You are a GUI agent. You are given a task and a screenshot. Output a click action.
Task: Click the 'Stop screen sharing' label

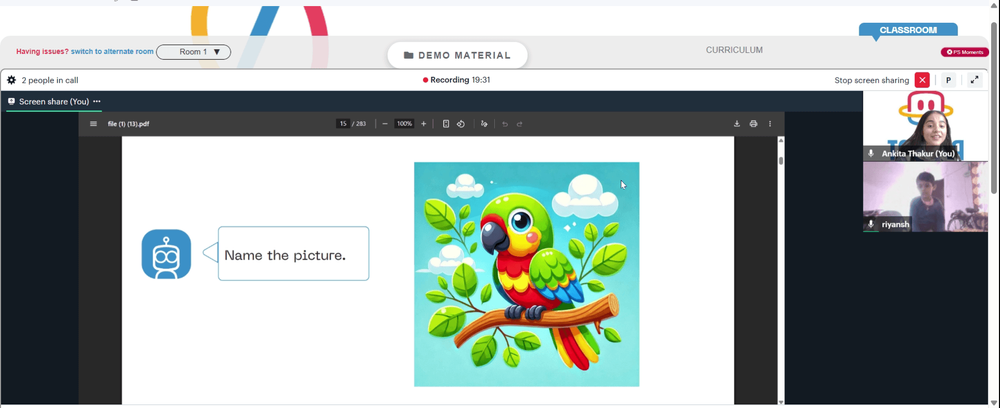tap(871, 80)
